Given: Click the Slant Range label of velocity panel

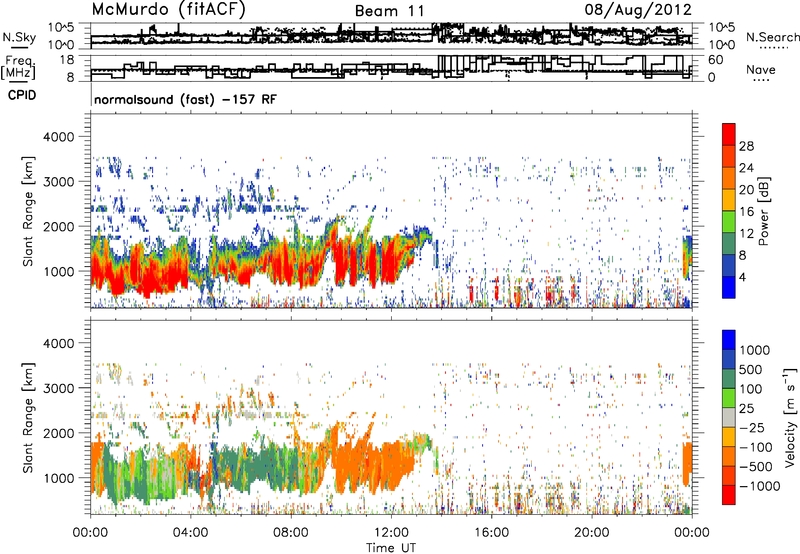Looking at the screenshot, I should [28, 418].
